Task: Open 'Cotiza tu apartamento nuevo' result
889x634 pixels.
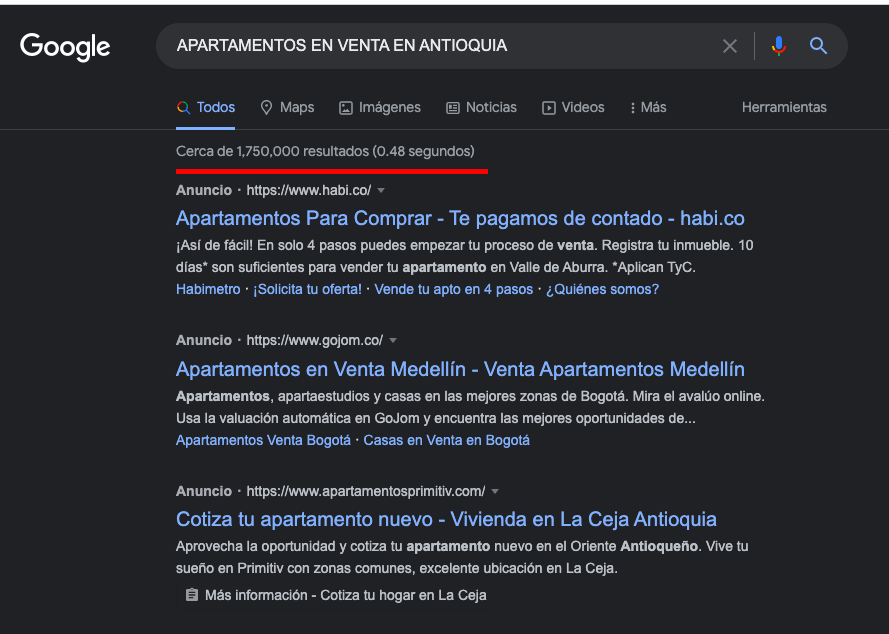Action: click(x=446, y=519)
